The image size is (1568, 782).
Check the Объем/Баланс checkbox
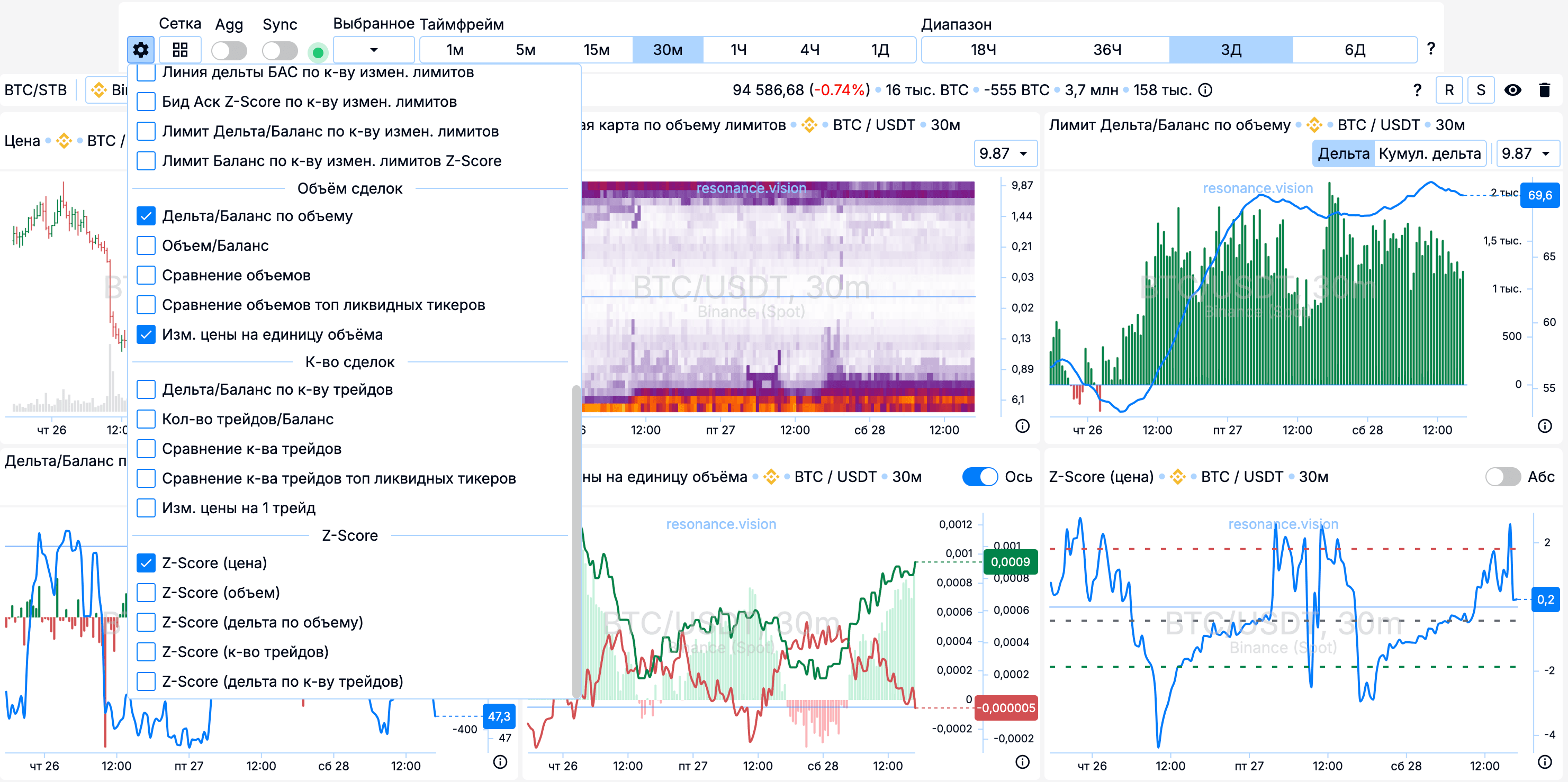point(146,245)
